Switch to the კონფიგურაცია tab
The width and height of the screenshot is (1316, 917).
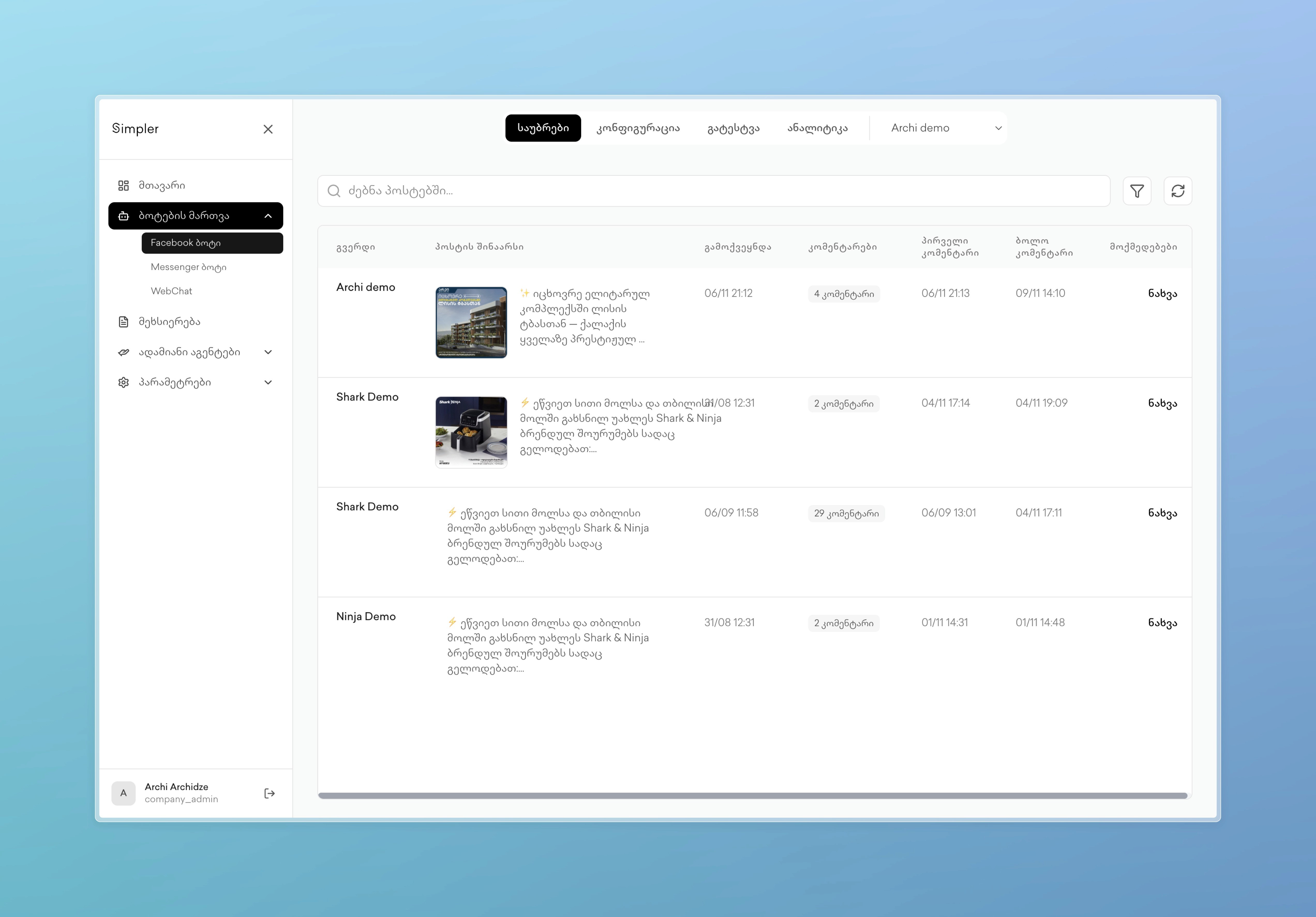[x=638, y=128]
